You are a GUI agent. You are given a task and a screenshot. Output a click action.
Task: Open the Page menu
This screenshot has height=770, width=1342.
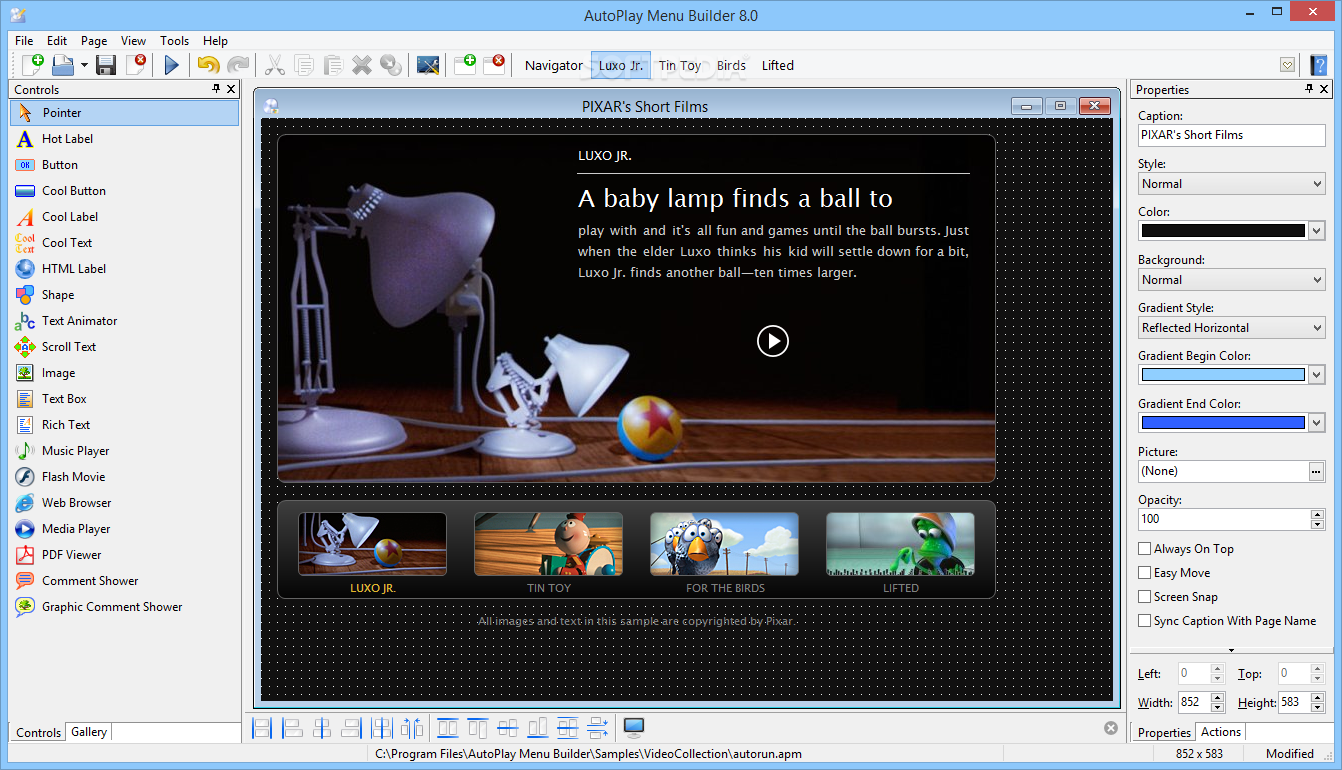94,41
